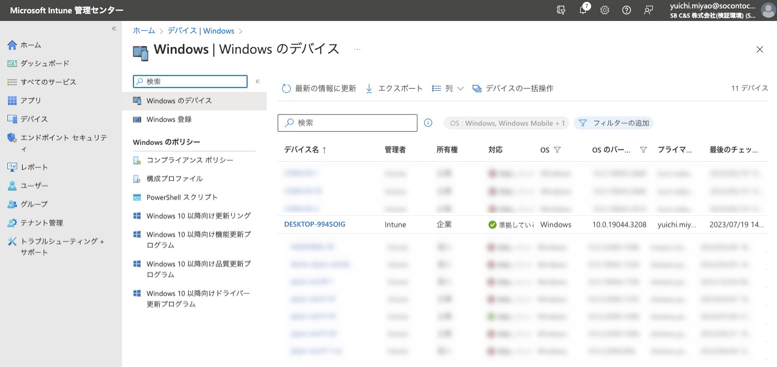Focus the device list search box
The image size is (777, 367).
coord(347,123)
